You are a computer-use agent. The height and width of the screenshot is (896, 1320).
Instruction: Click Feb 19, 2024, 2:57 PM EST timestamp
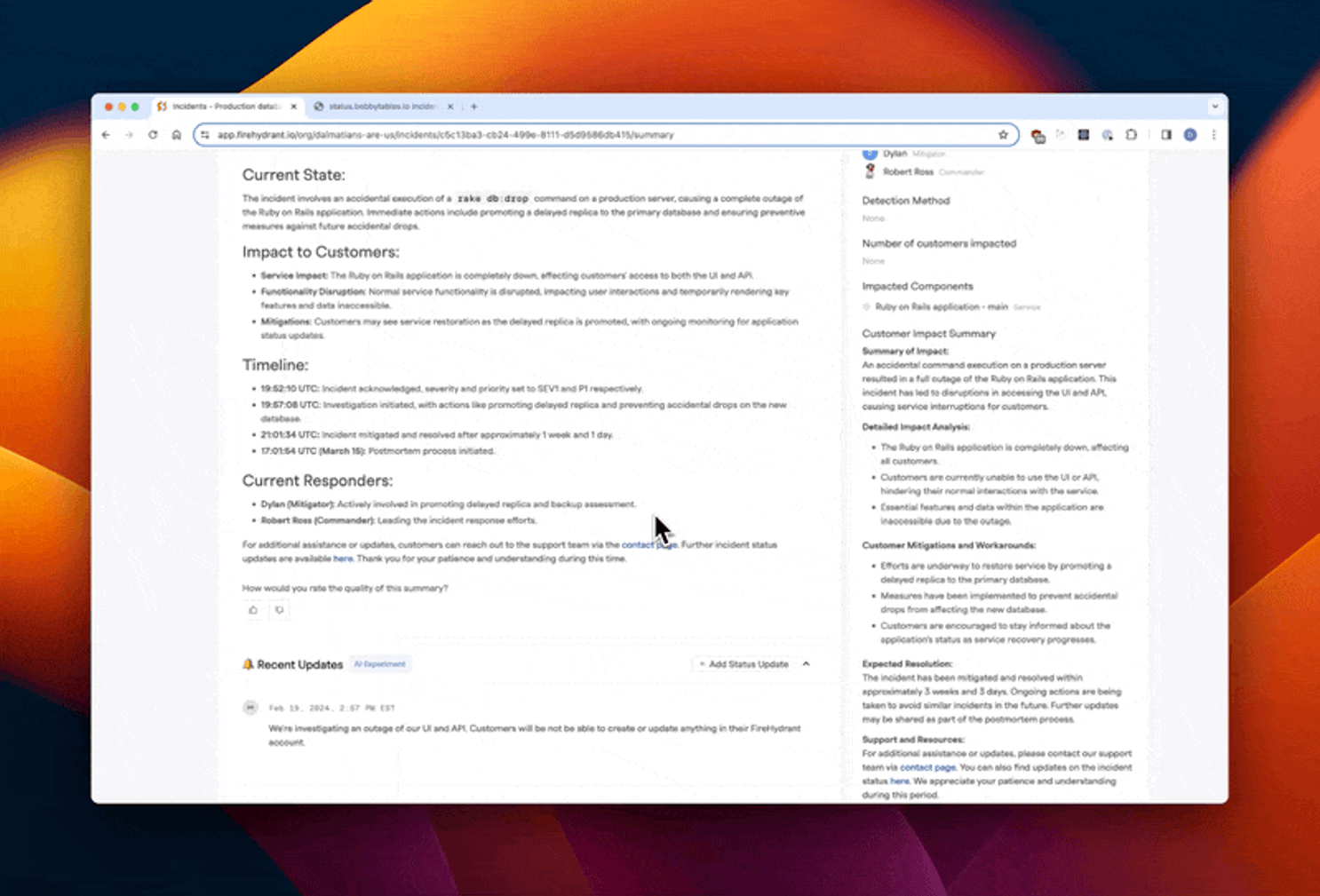point(332,708)
